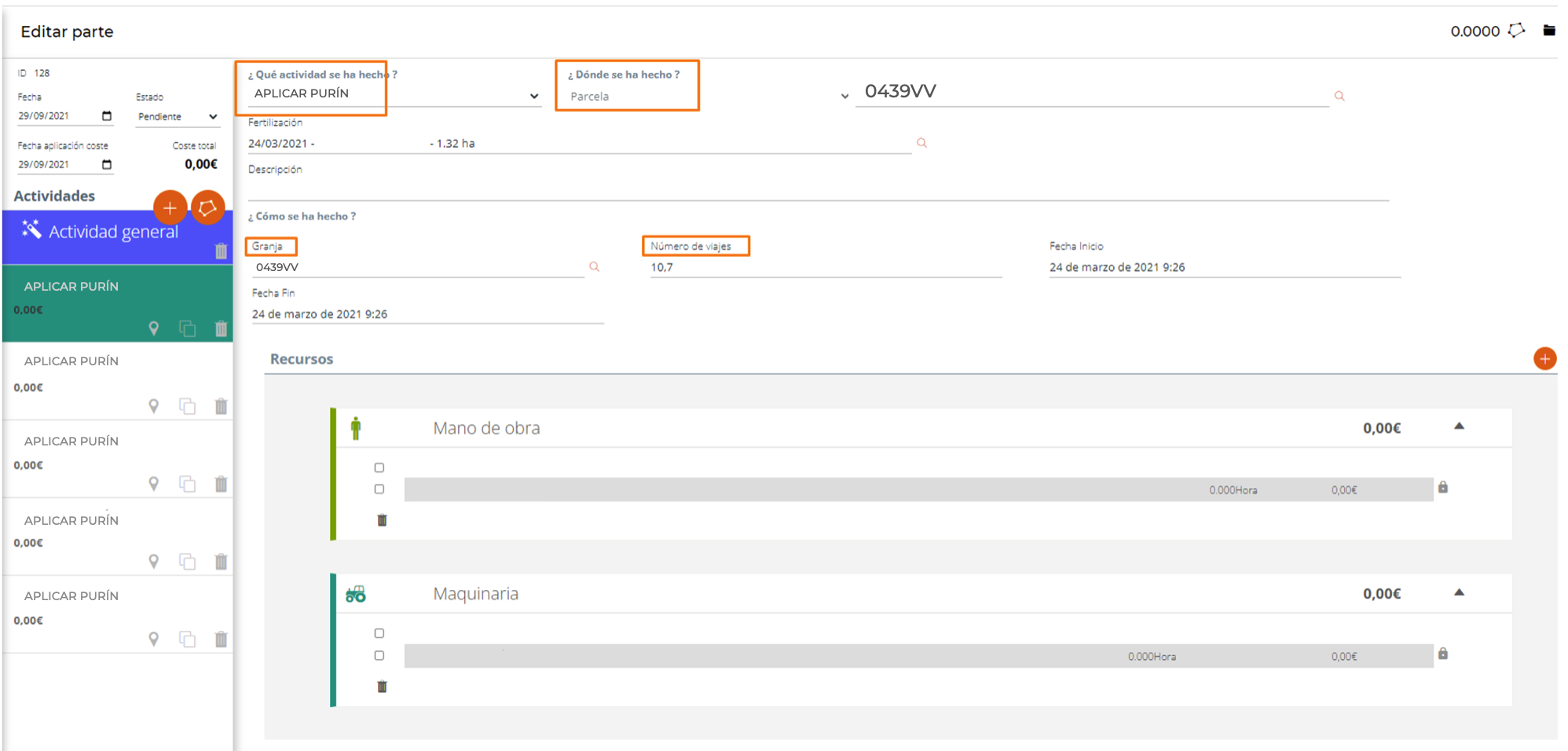Delete Actividad general with its trash icon
The width and height of the screenshot is (1568, 751).
(221, 251)
